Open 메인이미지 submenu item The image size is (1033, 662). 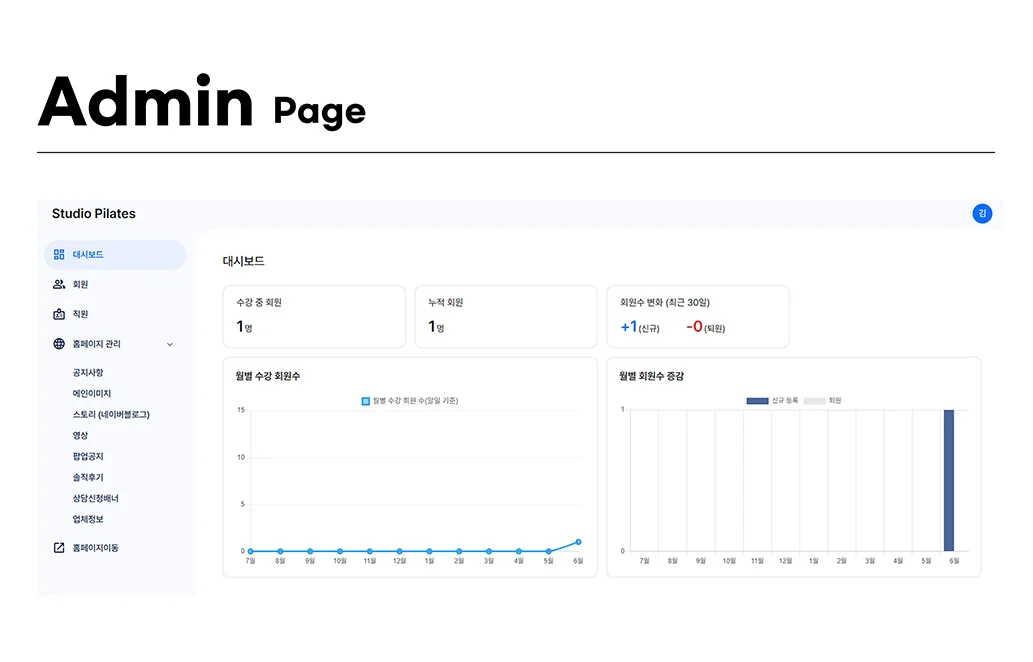click(92, 393)
